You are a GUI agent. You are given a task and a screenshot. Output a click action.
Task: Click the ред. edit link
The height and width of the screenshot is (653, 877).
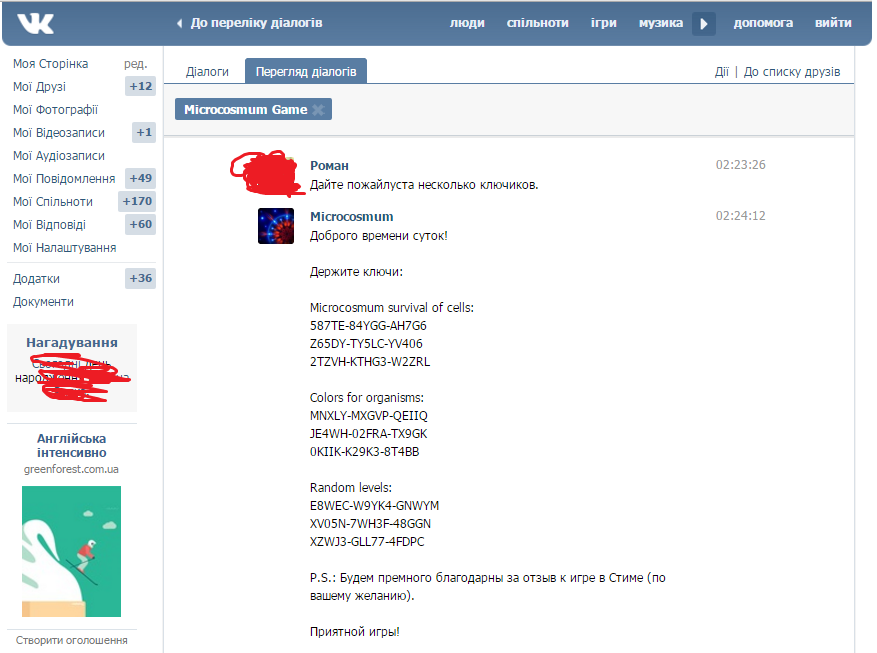[x=136, y=64]
